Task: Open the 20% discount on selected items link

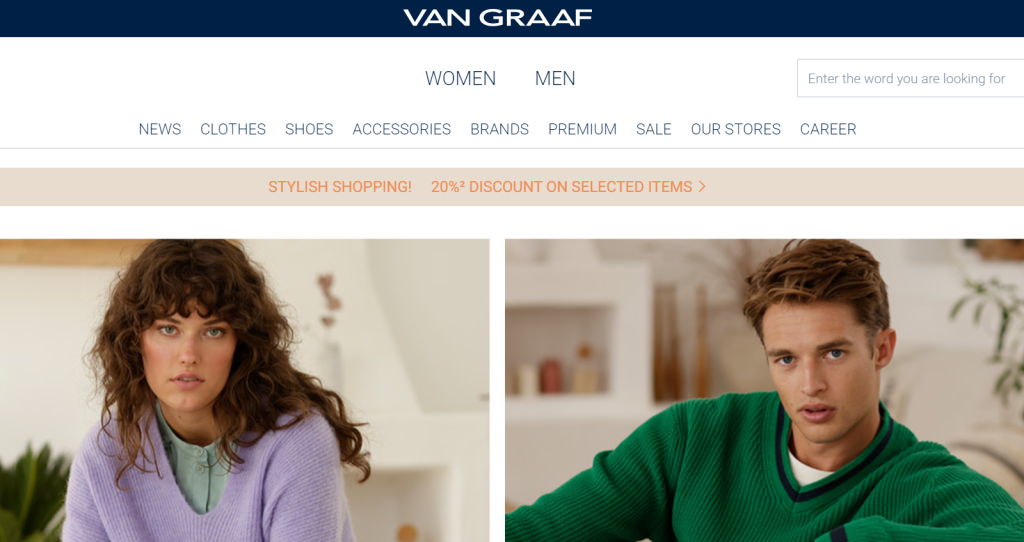Action: tap(562, 187)
